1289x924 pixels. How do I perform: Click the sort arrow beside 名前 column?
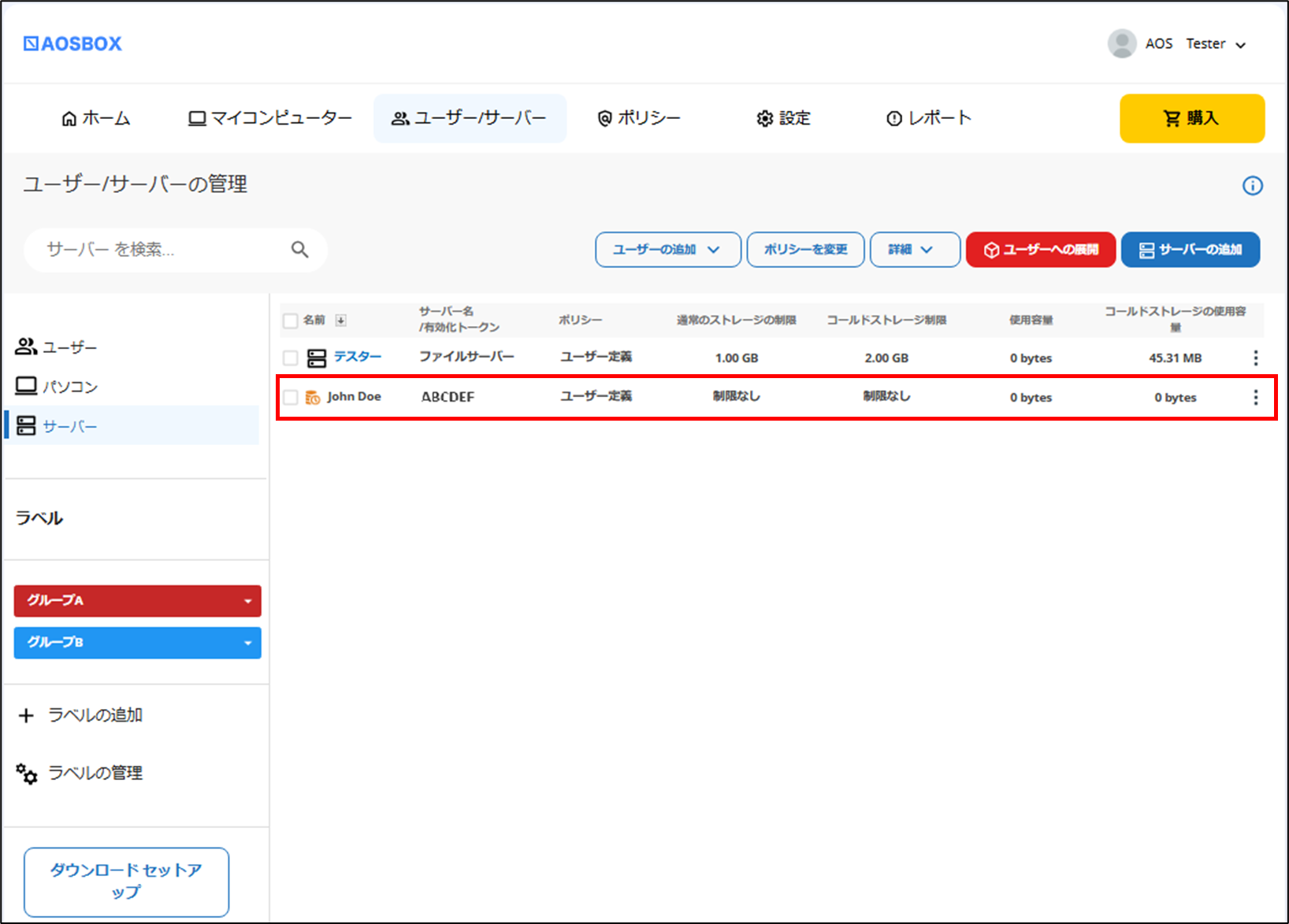tap(340, 320)
